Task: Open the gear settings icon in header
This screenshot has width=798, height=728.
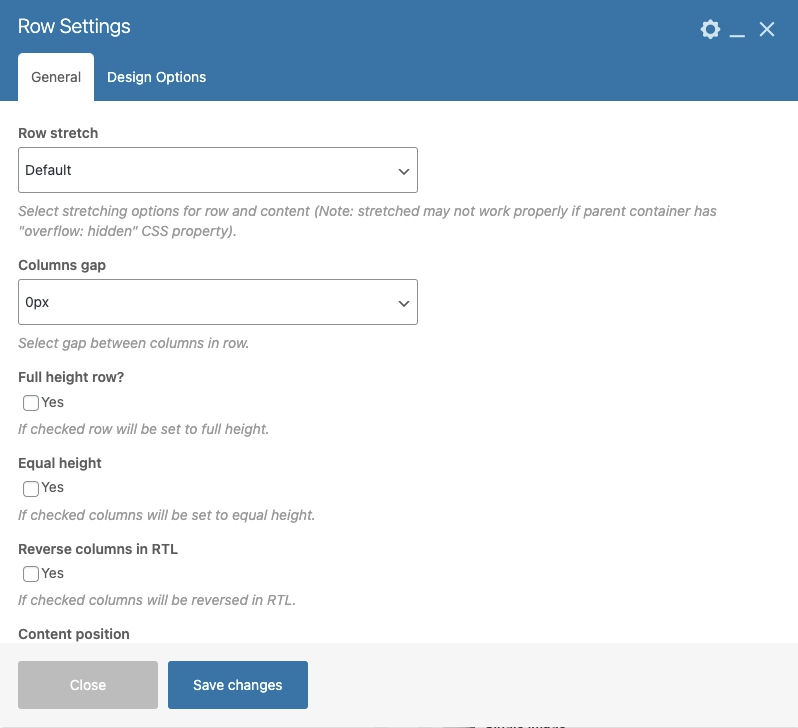Action: coord(710,29)
